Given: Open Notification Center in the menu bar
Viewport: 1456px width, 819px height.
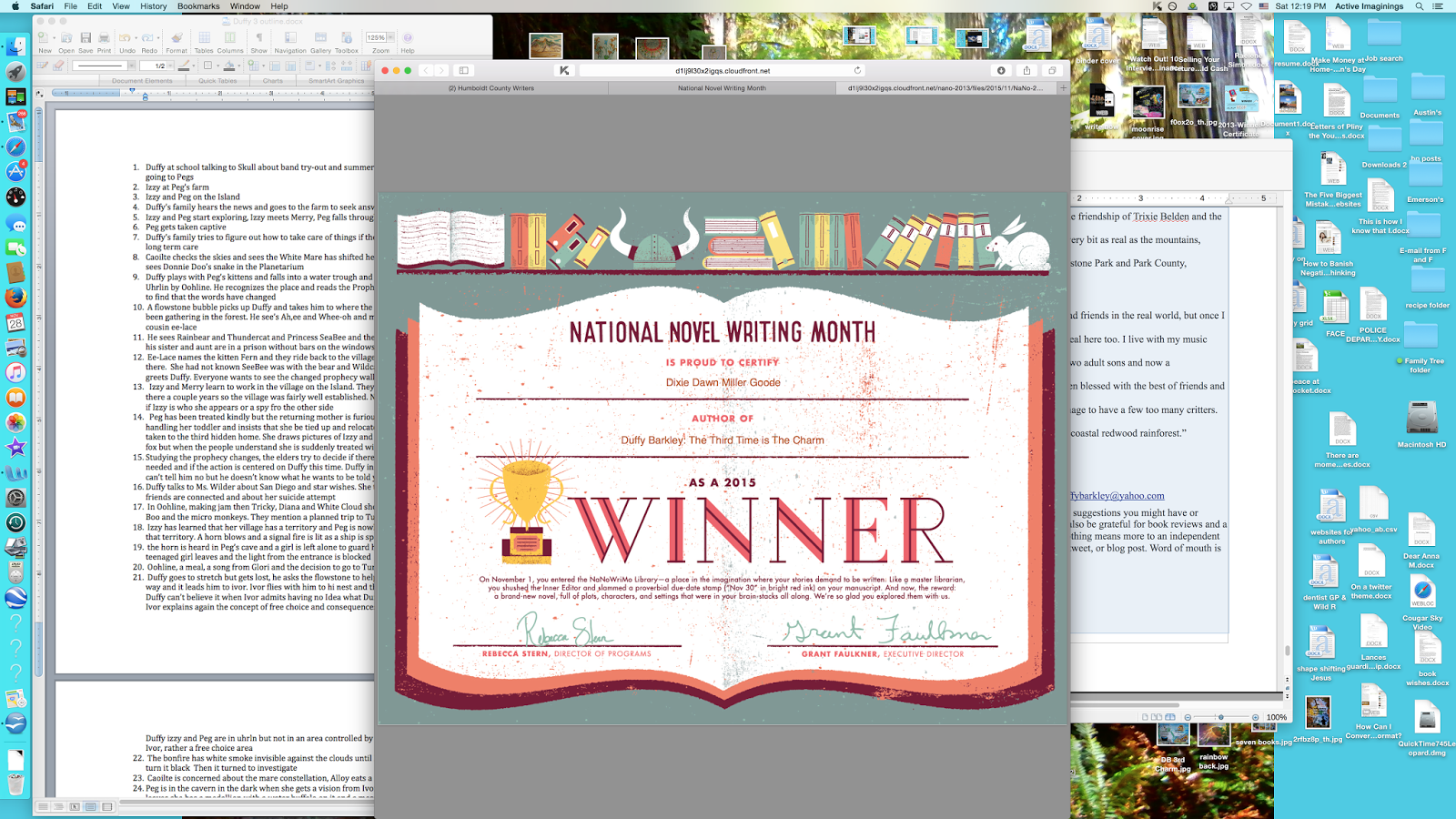Looking at the screenshot, I should (x=1438, y=6).
